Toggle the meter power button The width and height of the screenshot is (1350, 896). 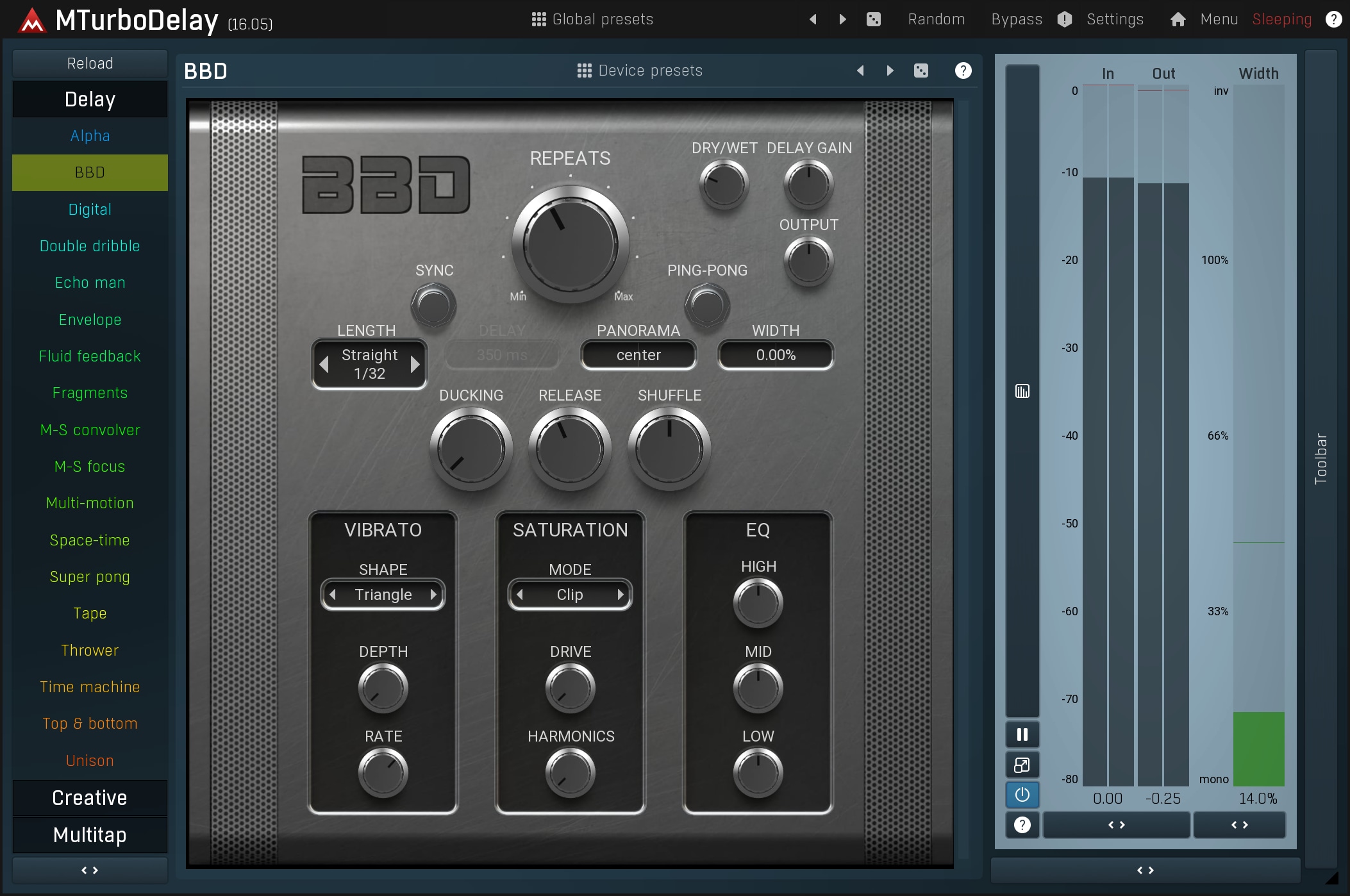(1022, 795)
